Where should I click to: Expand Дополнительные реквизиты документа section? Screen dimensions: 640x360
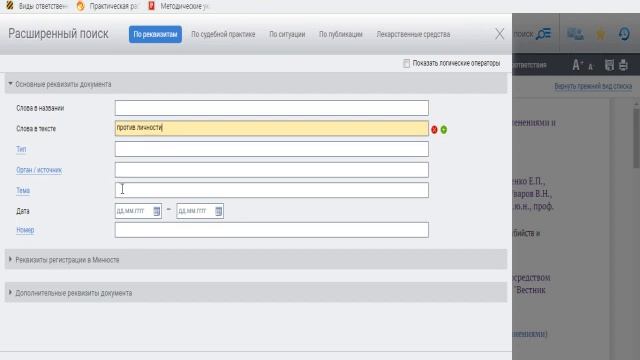pyautogui.click(x=256, y=293)
